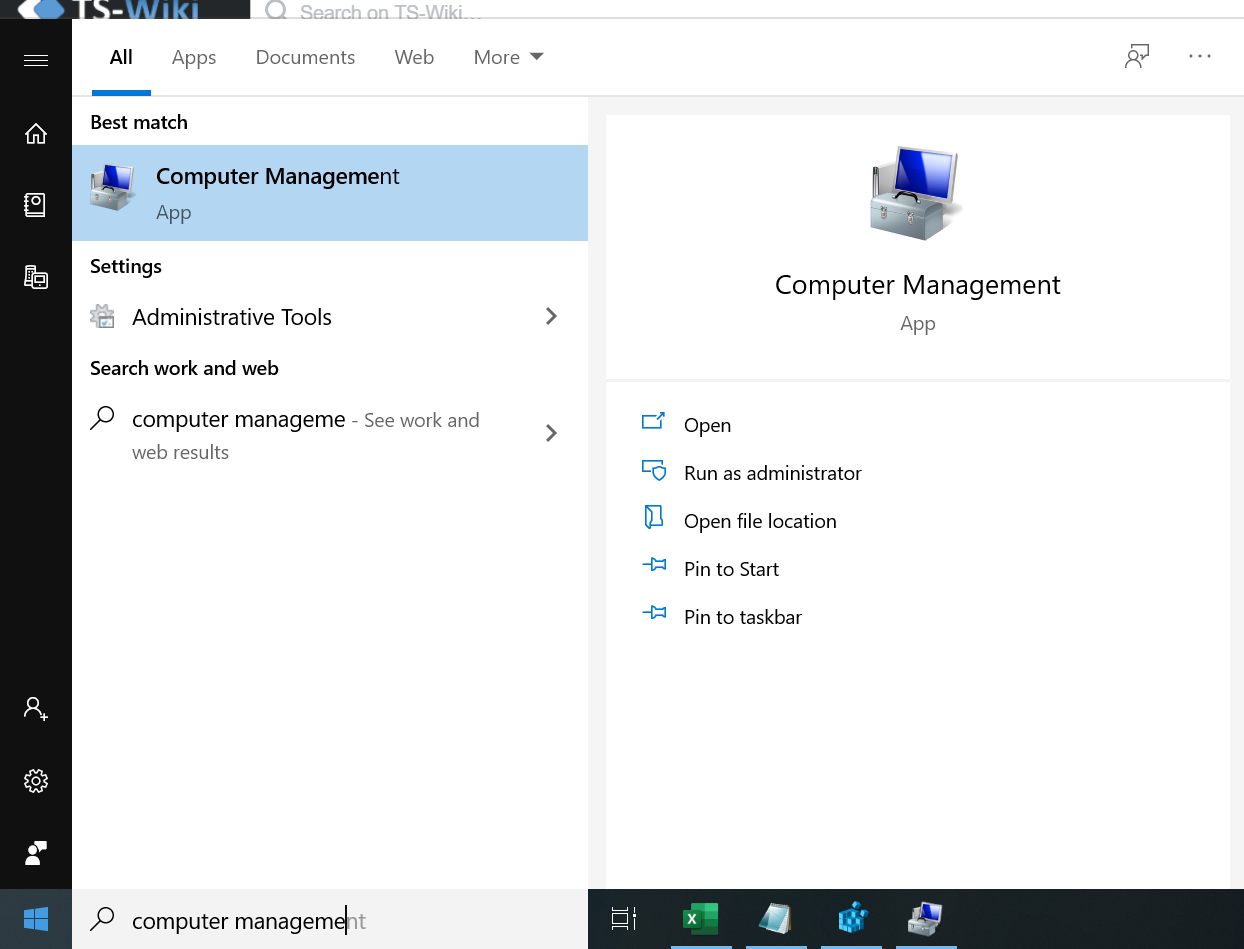Expand Administrative Tools arrow
Screen dimensions: 1244x949
coord(551,317)
